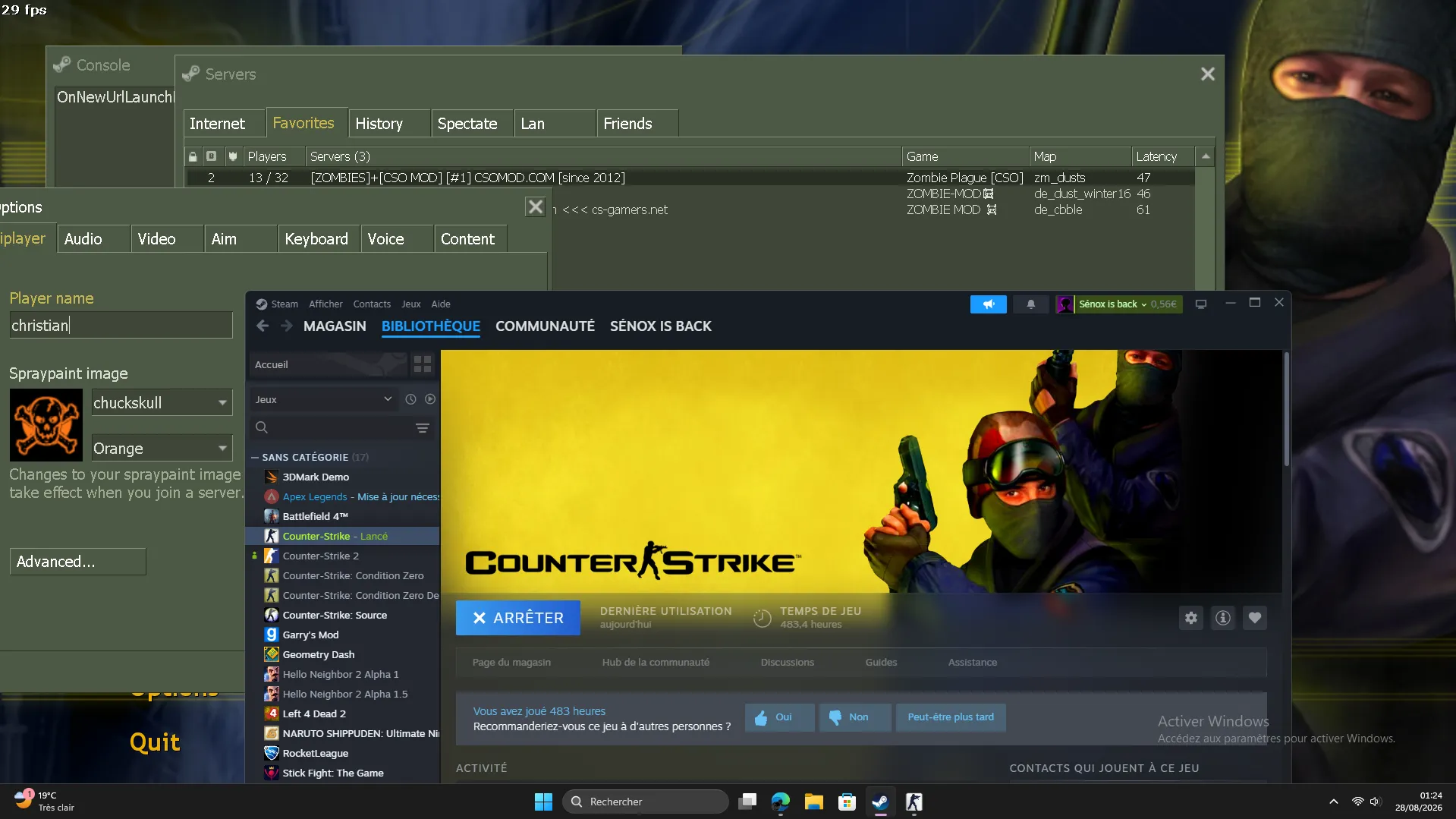
Task: Click the Steam logo menu
Action: click(x=277, y=304)
